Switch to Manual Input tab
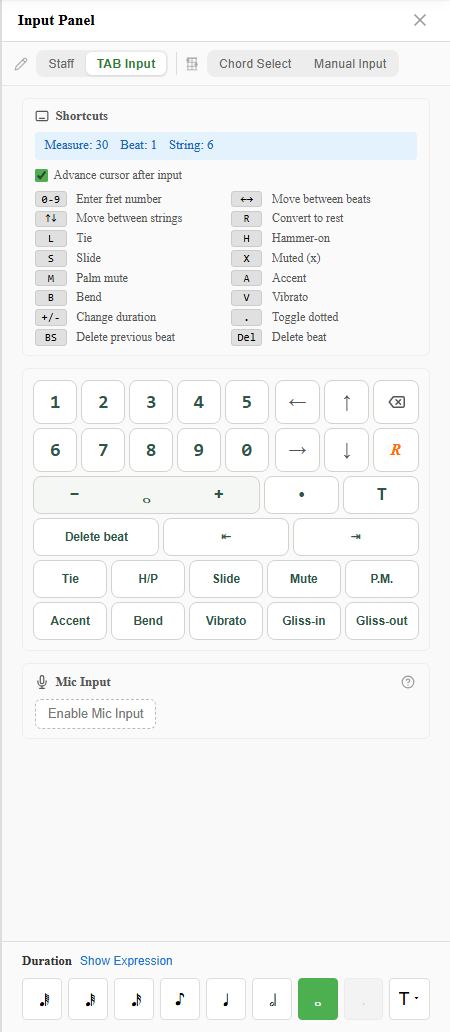The width and height of the screenshot is (450, 1032). (350, 64)
